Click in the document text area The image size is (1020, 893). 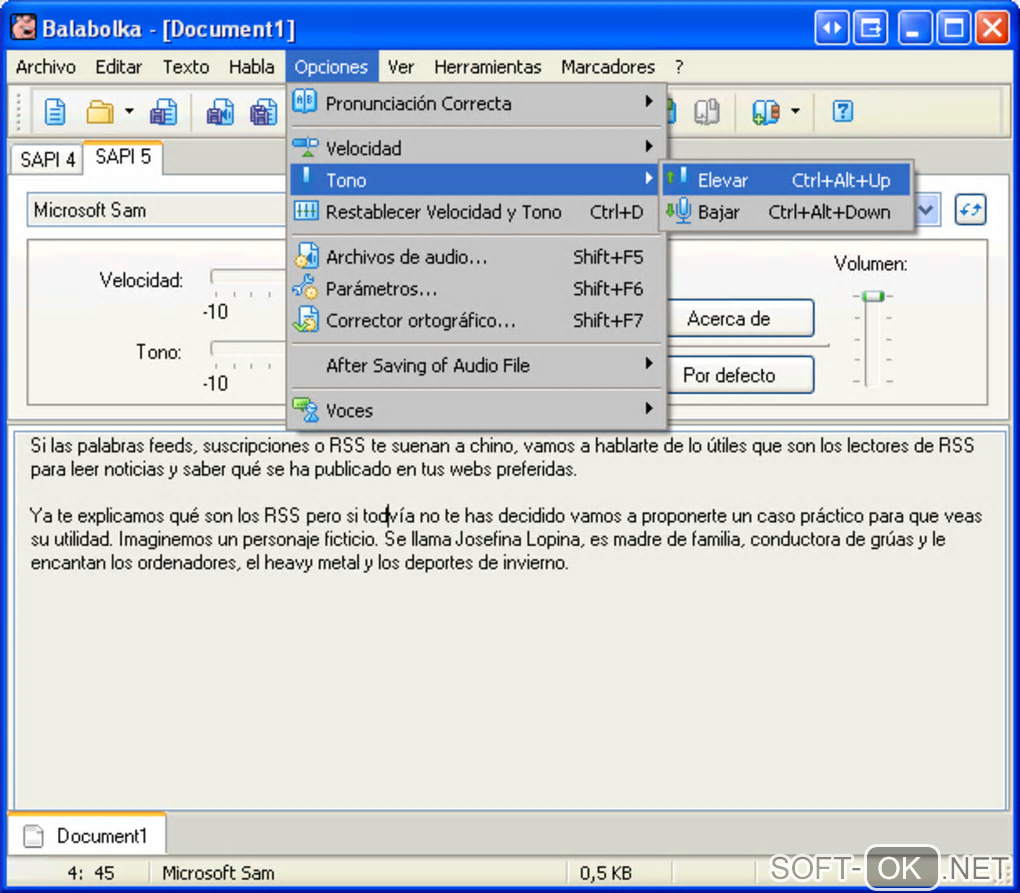[510, 621]
